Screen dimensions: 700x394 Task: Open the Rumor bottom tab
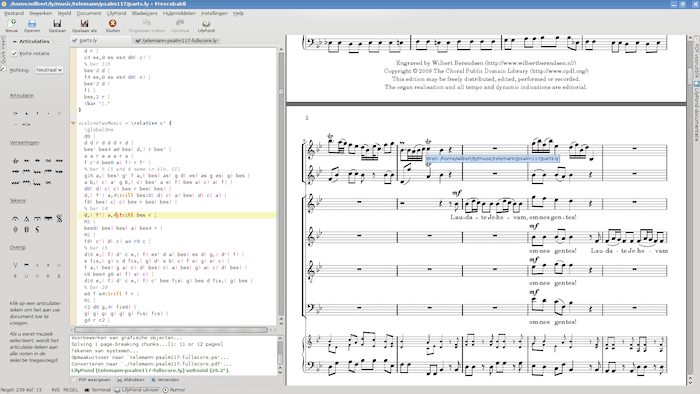pos(174,390)
